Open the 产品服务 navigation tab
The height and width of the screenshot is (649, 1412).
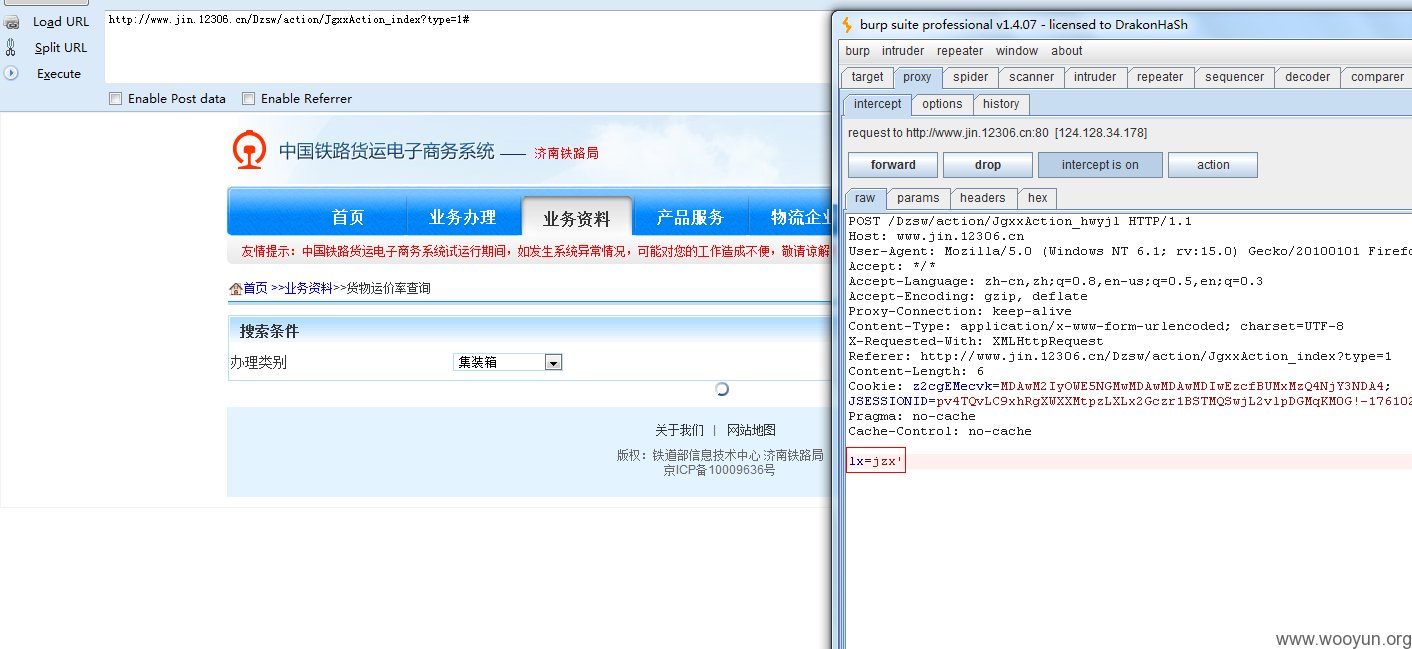[690, 217]
